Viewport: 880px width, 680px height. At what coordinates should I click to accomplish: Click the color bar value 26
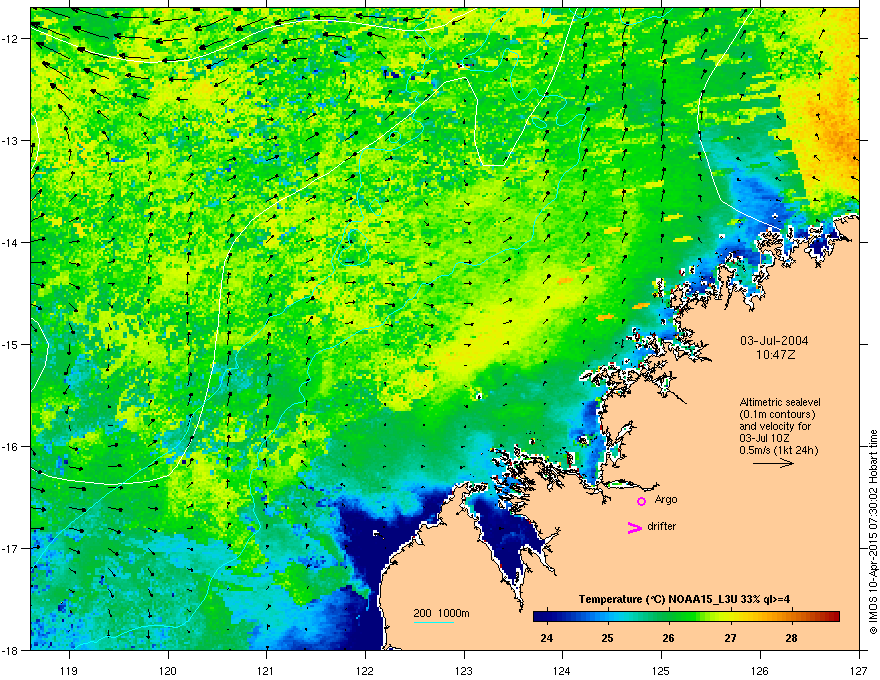point(668,638)
